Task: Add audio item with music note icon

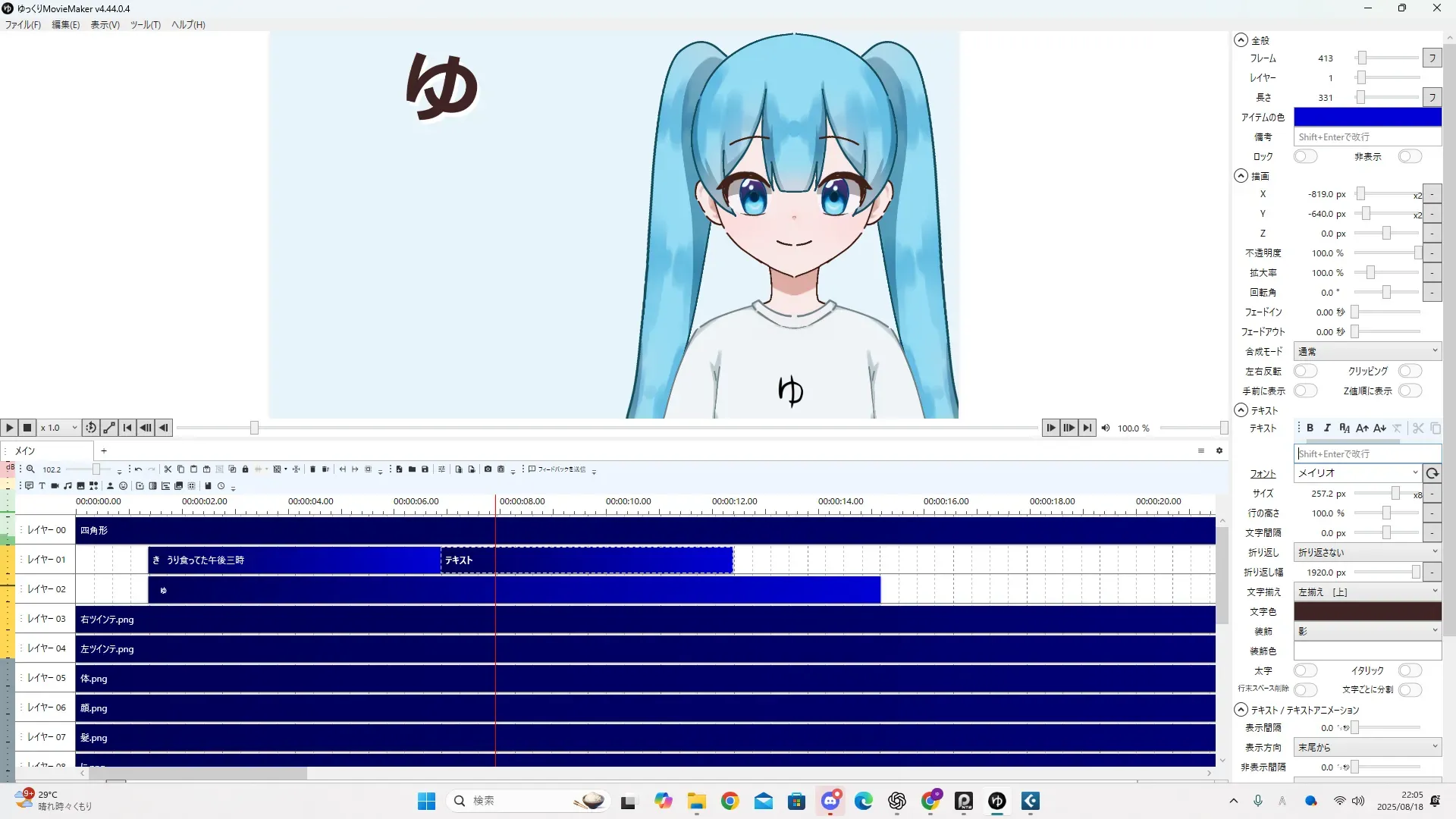Action: [67, 486]
